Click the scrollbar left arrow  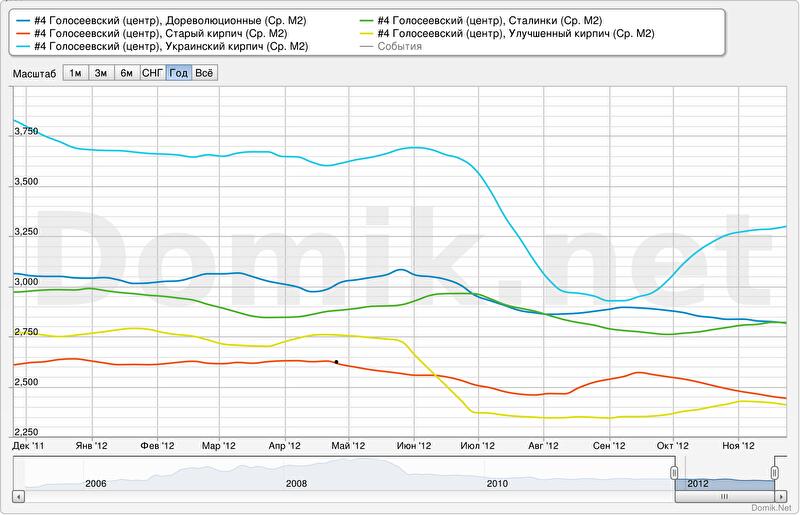pyautogui.click(x=20, y=495)
